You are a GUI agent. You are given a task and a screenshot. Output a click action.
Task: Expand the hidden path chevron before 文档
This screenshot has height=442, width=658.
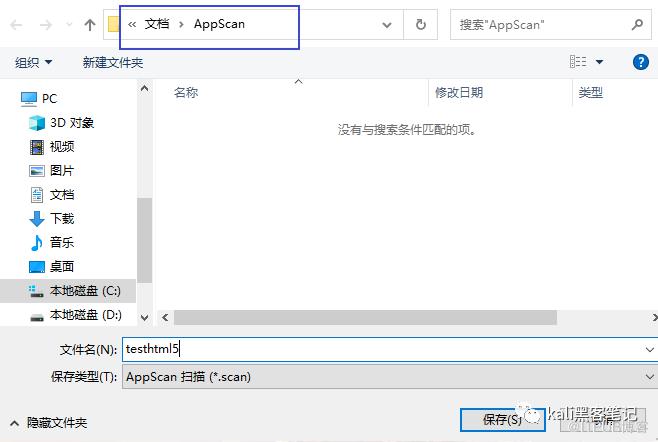(132, 25)
